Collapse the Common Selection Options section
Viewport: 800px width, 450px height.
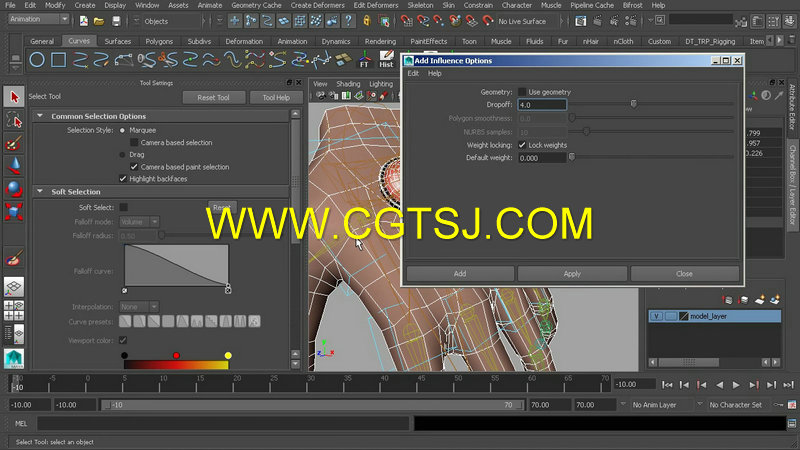click(40, 116)
